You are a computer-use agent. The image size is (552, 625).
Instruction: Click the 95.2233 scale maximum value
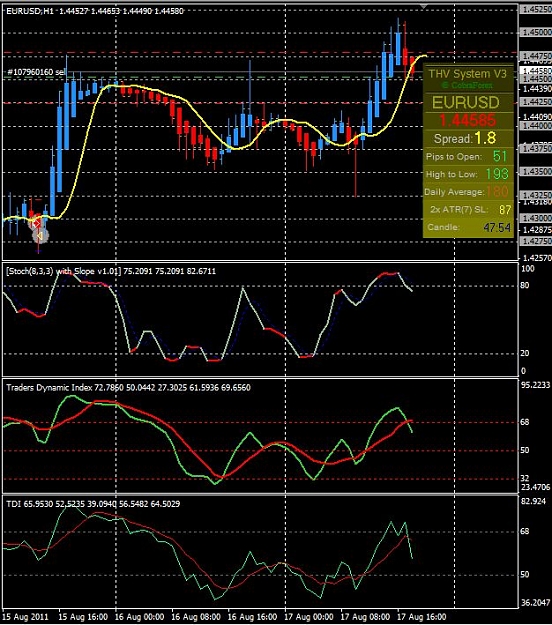pos(536,385)
